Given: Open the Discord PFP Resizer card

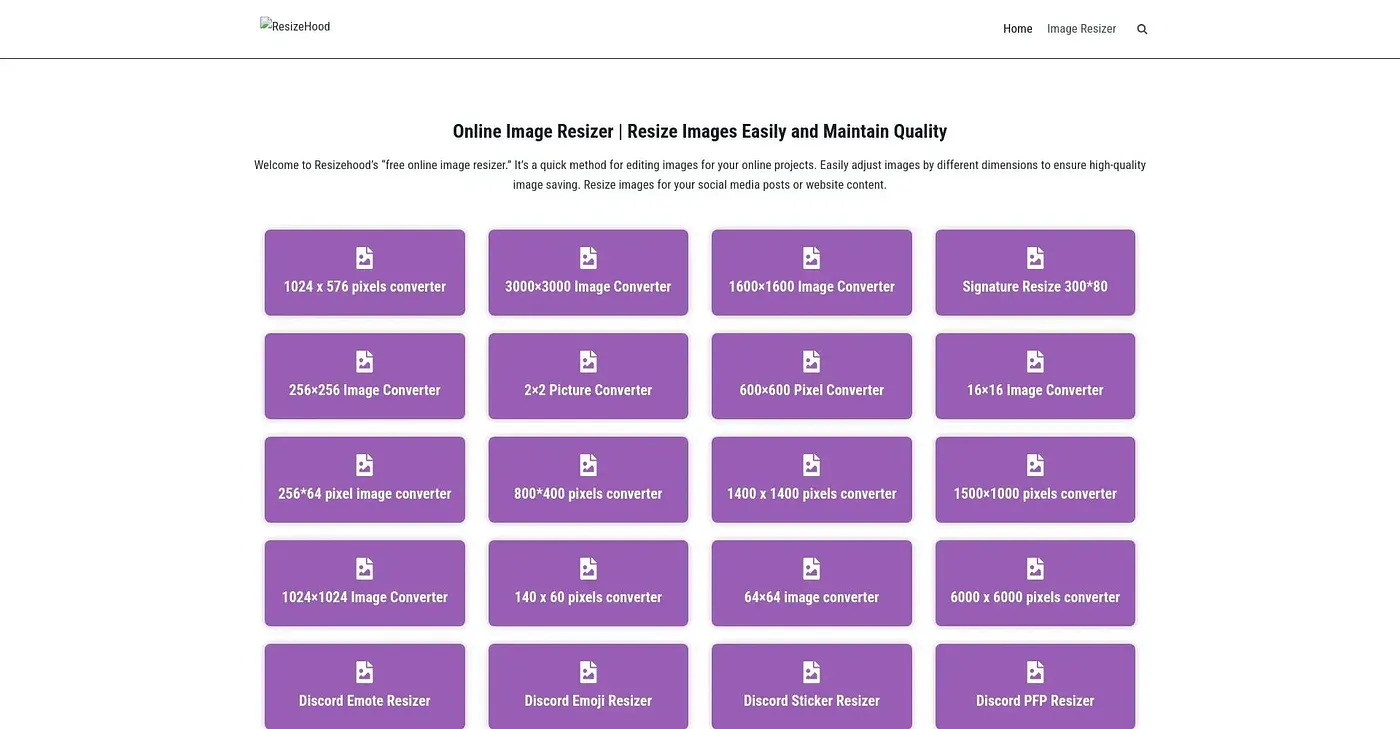Looking at the screenshot, I should tap(1035, 686).
